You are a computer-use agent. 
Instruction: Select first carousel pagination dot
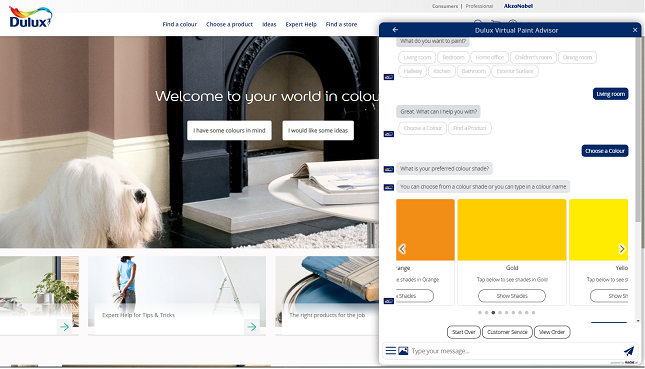click(480, 313)
